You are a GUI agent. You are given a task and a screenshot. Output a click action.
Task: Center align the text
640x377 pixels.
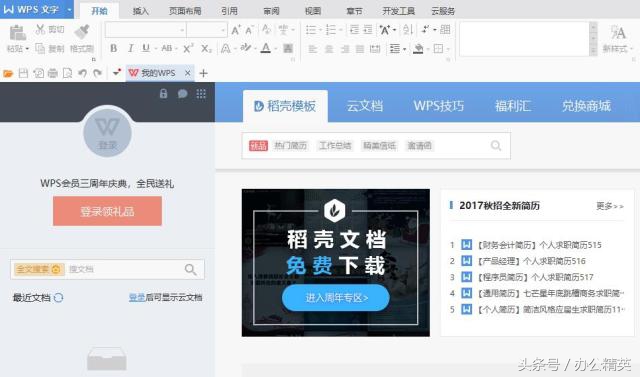click(x=329, y=49)
